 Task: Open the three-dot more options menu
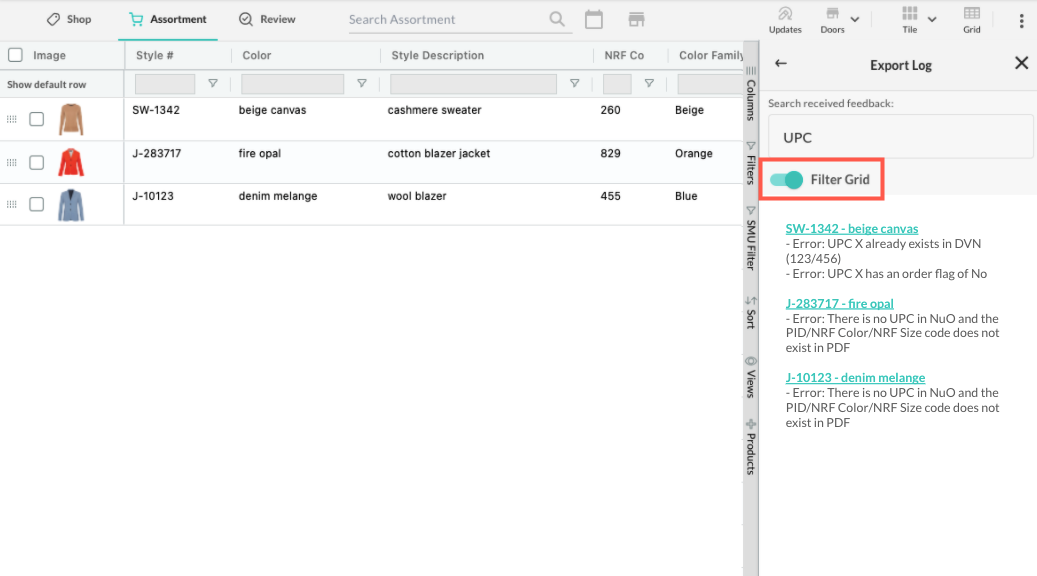(1022, 21)
